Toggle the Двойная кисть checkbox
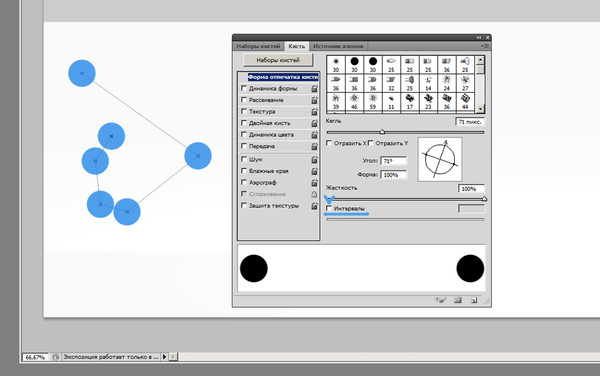 point(244,123)
